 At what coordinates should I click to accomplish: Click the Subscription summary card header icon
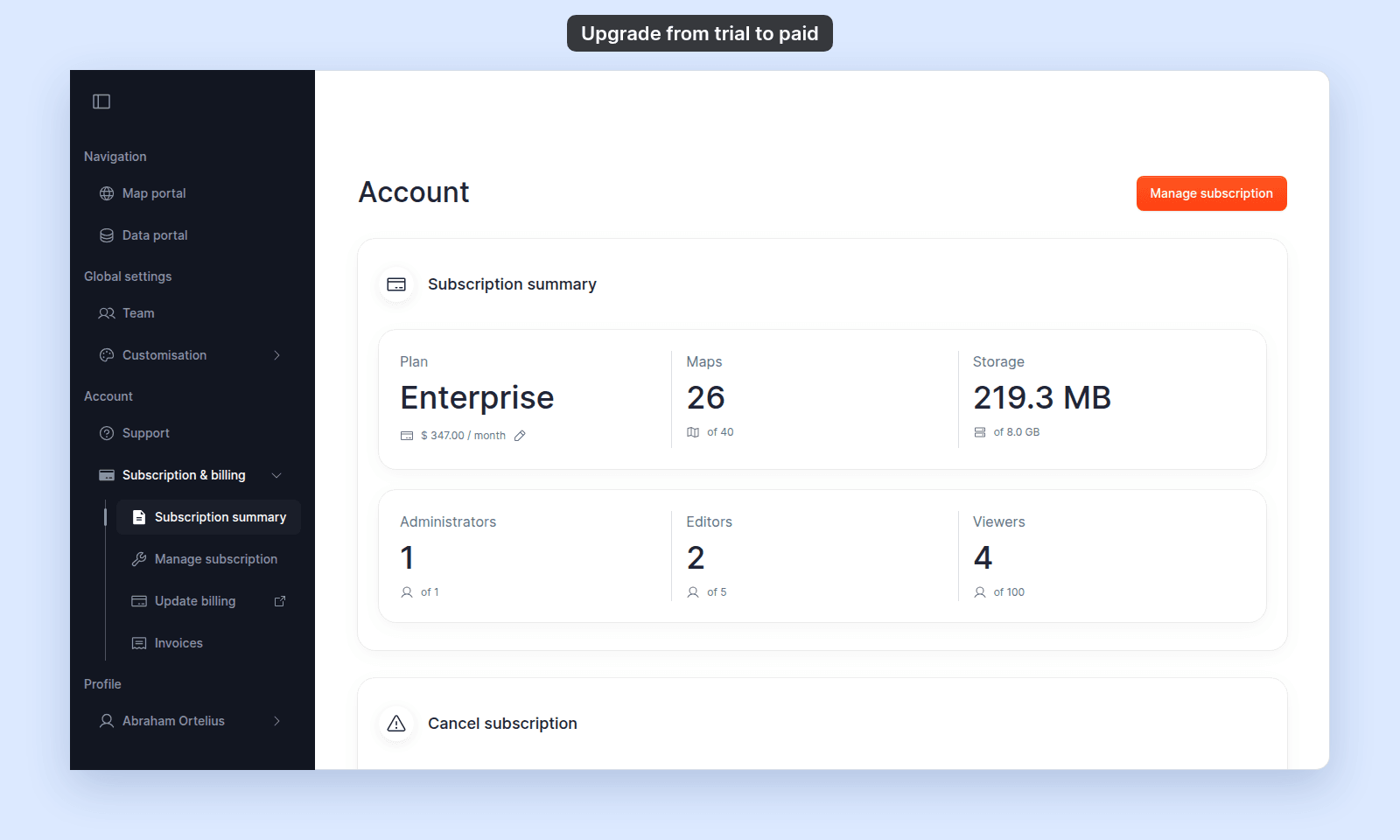[x=396, y=284]
